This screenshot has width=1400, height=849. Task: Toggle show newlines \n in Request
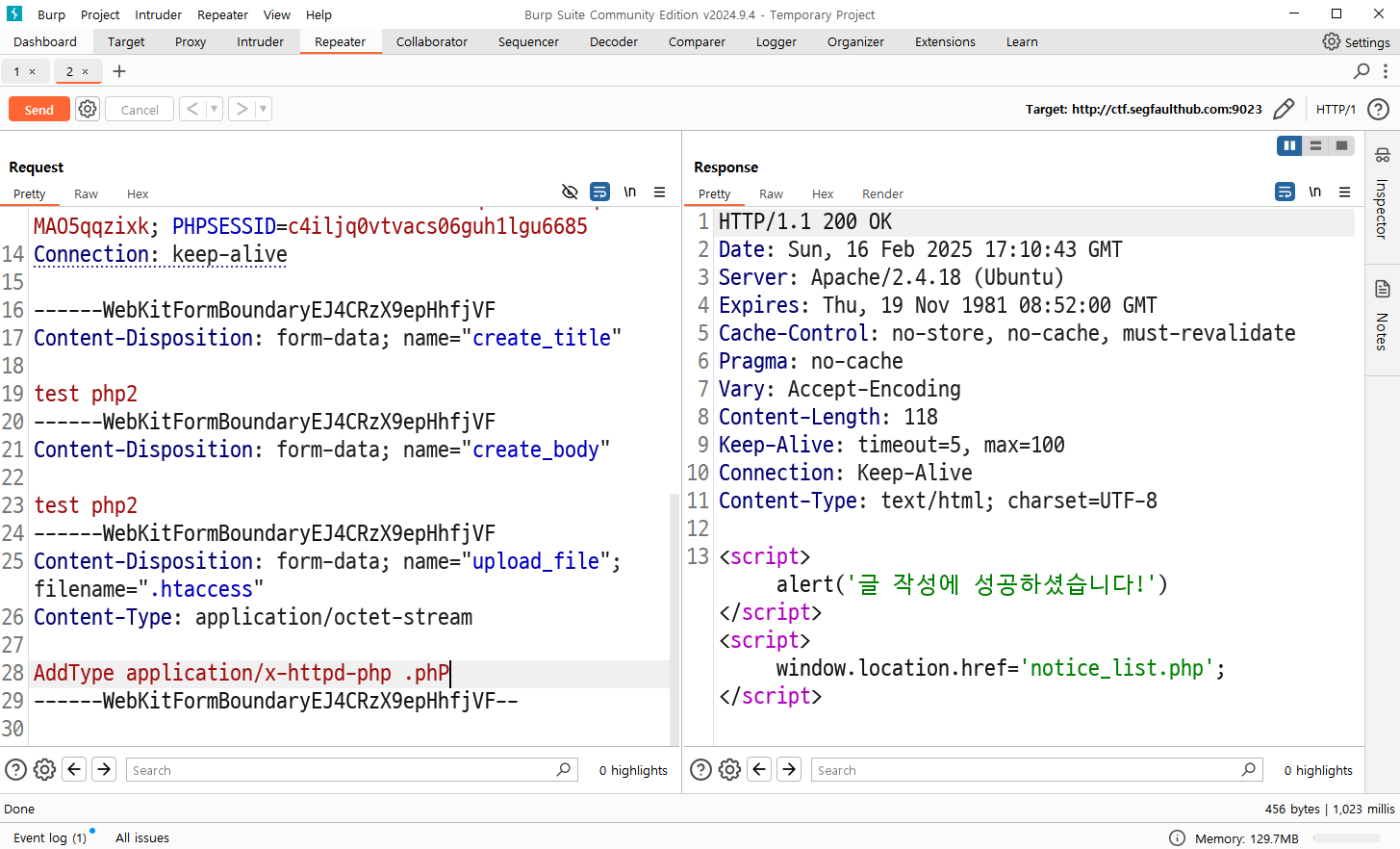(x=629, y=192)
